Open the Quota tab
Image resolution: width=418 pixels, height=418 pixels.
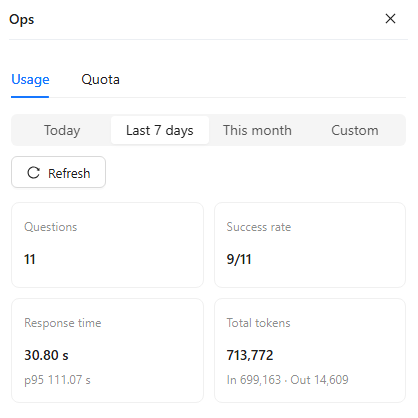100,80
